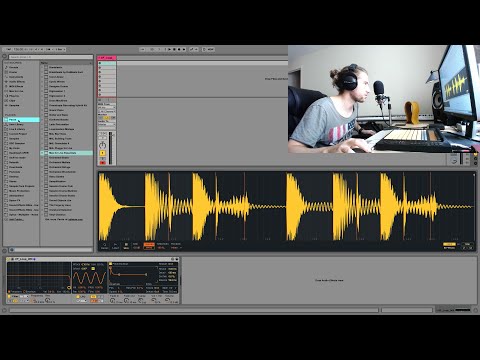480x360 pixels.
Task: Click the second clip slot stop button
Action: click(x=100, y=68)
